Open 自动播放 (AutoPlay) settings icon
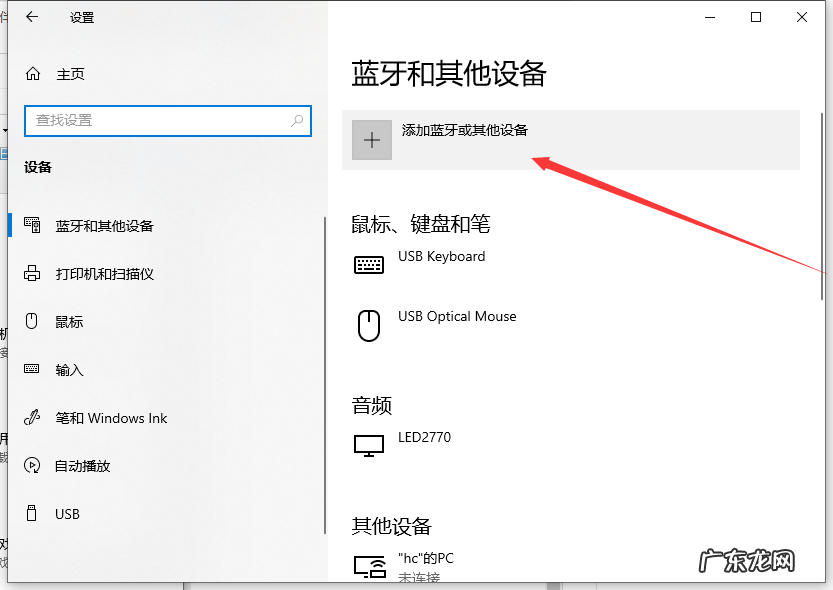Screen dimensions: 833x590 (x=31, y=465)
